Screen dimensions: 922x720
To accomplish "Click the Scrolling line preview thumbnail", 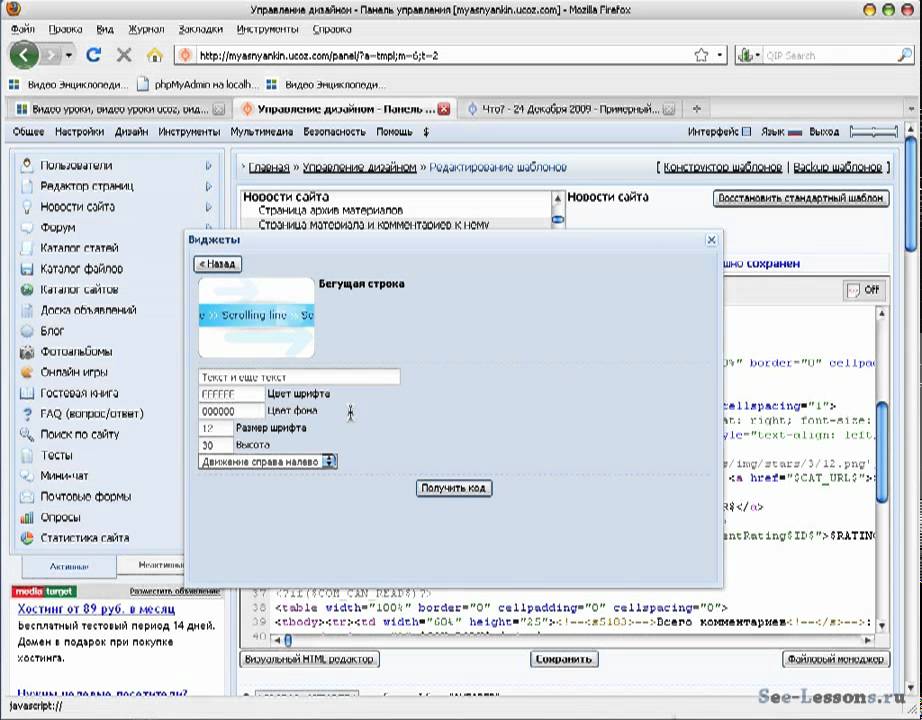I will pos(256,317).
